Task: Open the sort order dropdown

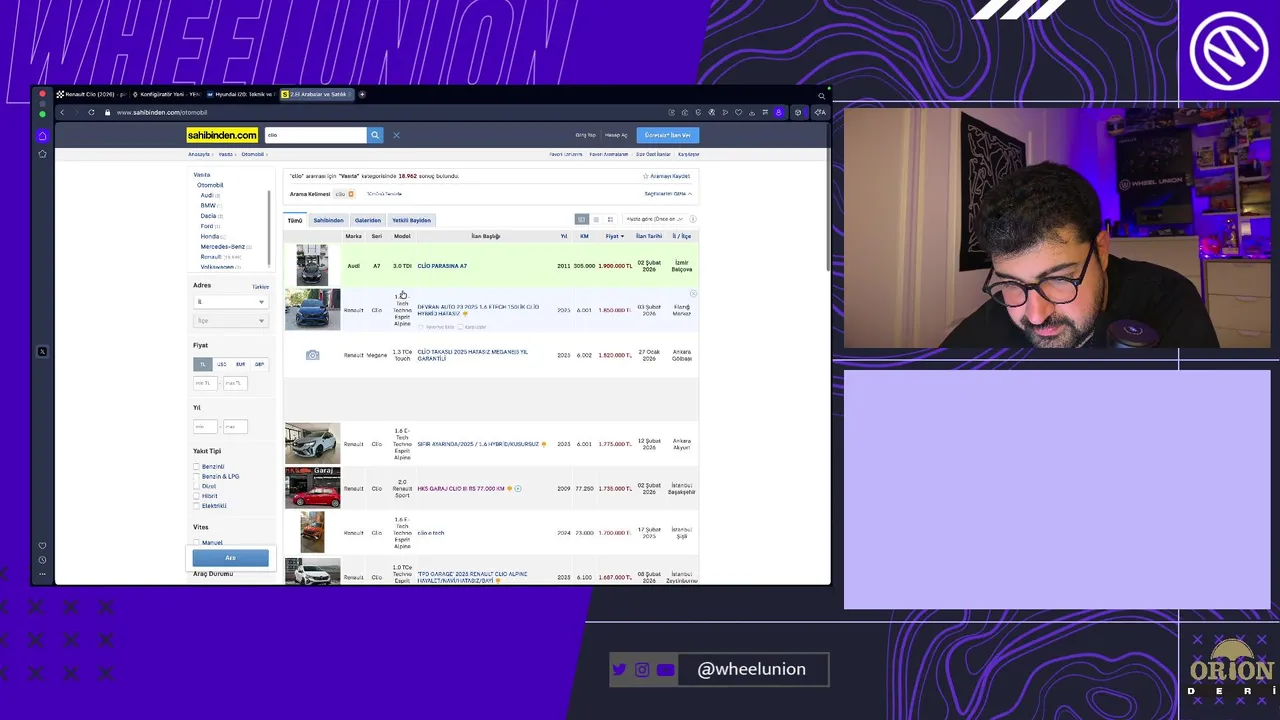Action: pyautogui.click(x=655, y=219)
